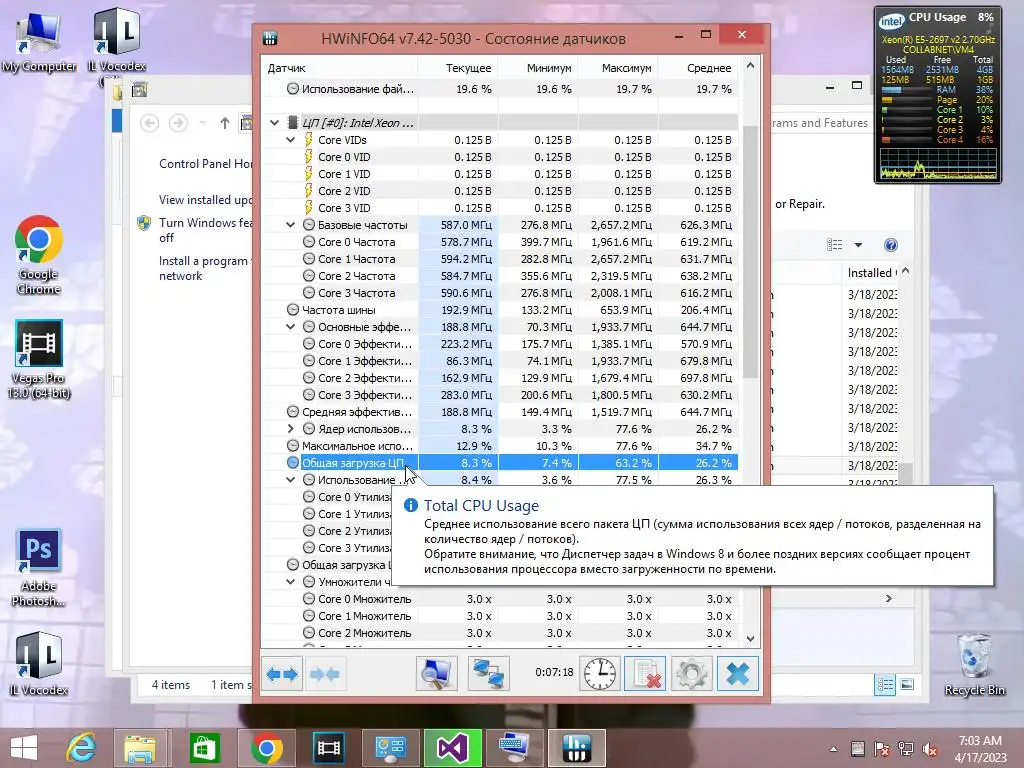This screenshot has width=1024, height=768.
Task: Select the Использование фай... row
Action: point(500,89)
